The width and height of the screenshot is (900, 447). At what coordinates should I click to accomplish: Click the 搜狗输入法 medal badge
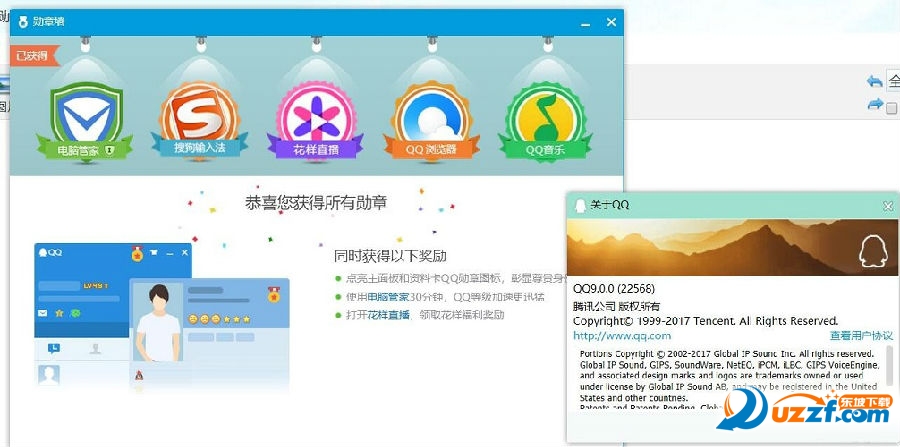coord(199,119)
